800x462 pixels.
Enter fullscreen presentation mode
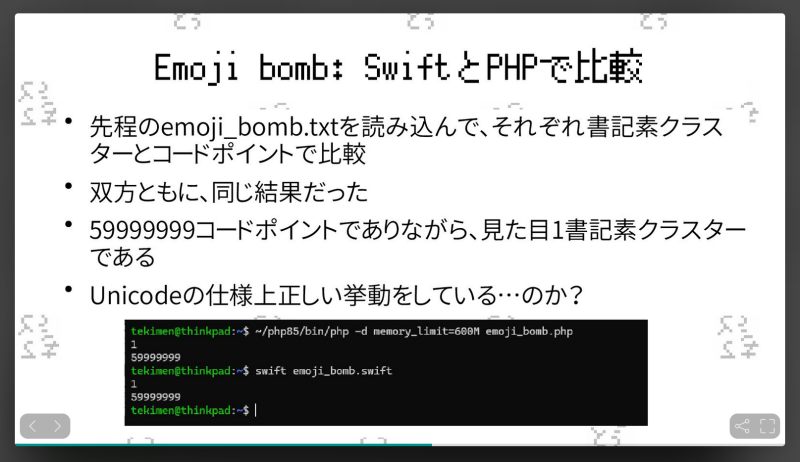click(x=767, y=426)
